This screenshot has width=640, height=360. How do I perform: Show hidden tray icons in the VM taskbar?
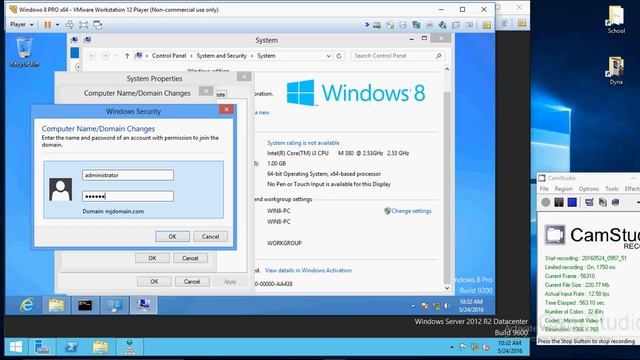413,306
